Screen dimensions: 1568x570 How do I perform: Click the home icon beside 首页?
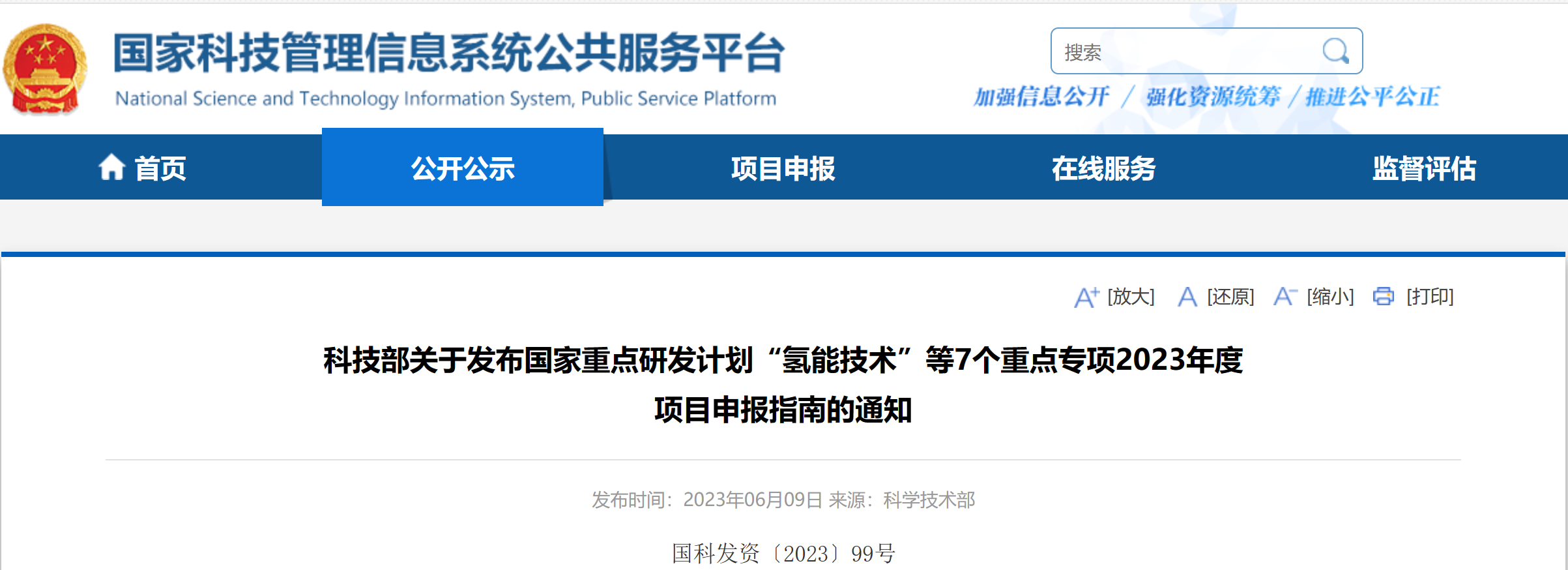click(x=111, y=167)
